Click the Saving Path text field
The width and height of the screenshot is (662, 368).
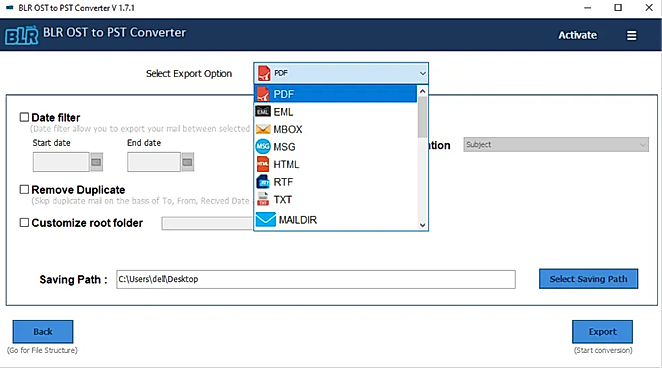[x=316, y=279]
